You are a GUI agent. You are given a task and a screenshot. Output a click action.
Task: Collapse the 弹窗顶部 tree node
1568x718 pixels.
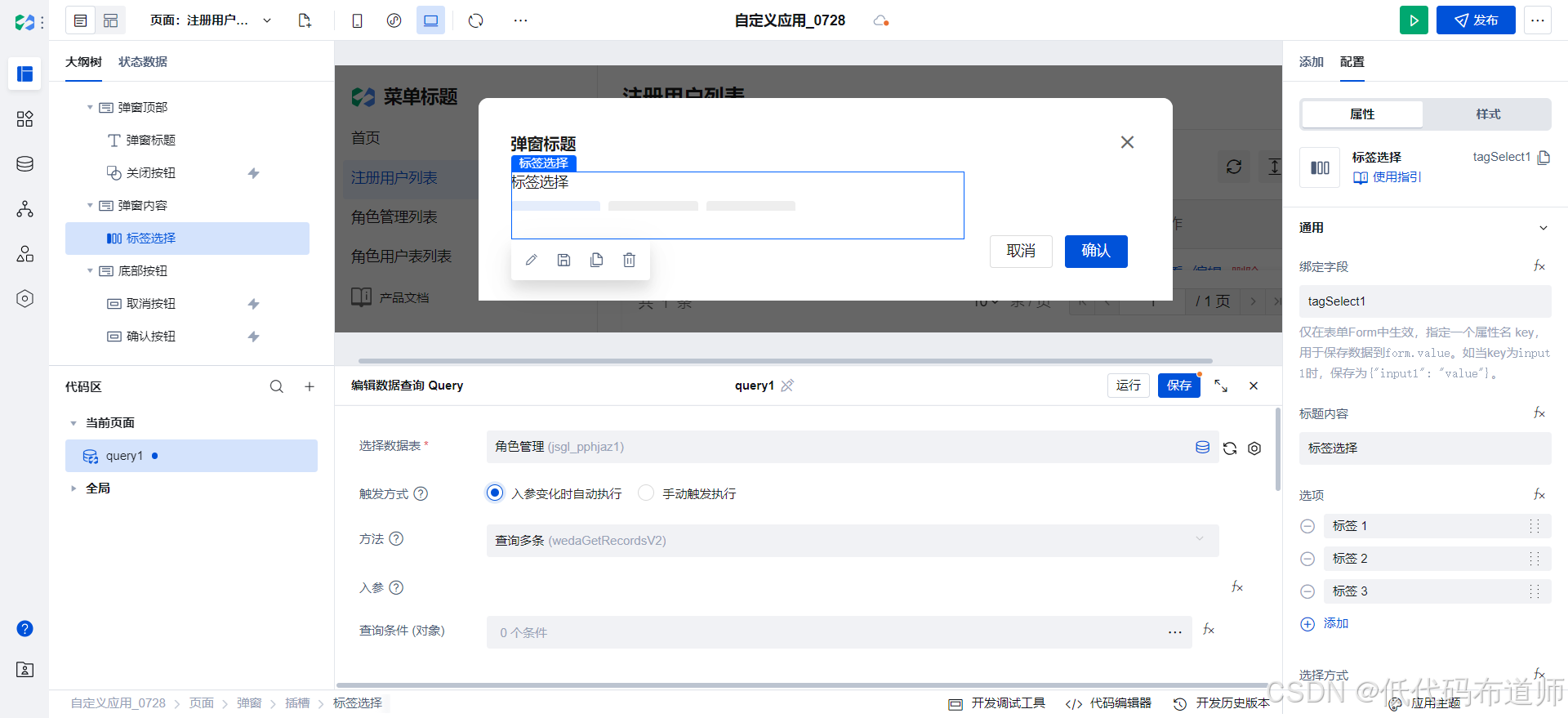coord(90,107)
